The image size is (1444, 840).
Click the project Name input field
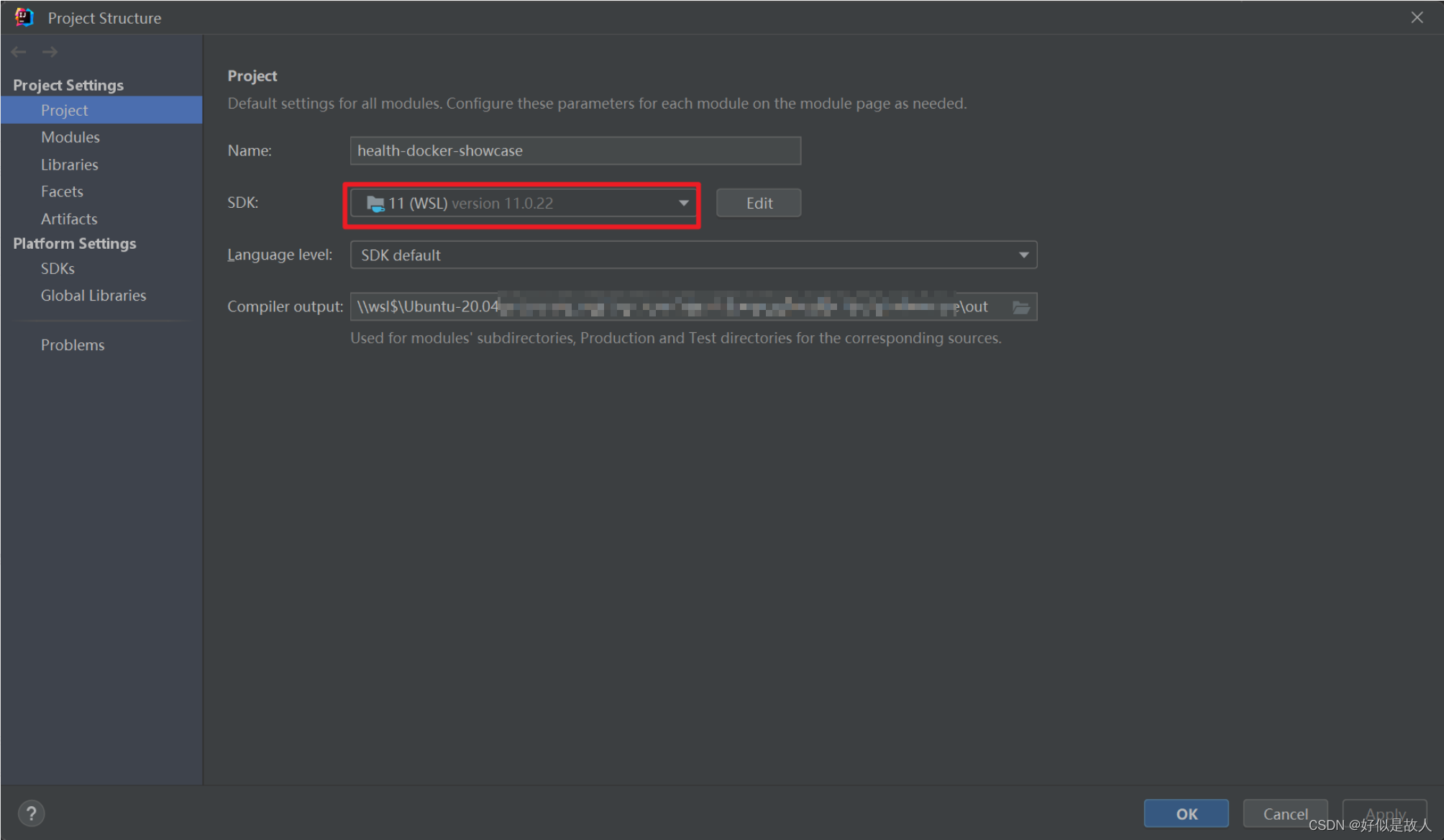coord(574,150)
